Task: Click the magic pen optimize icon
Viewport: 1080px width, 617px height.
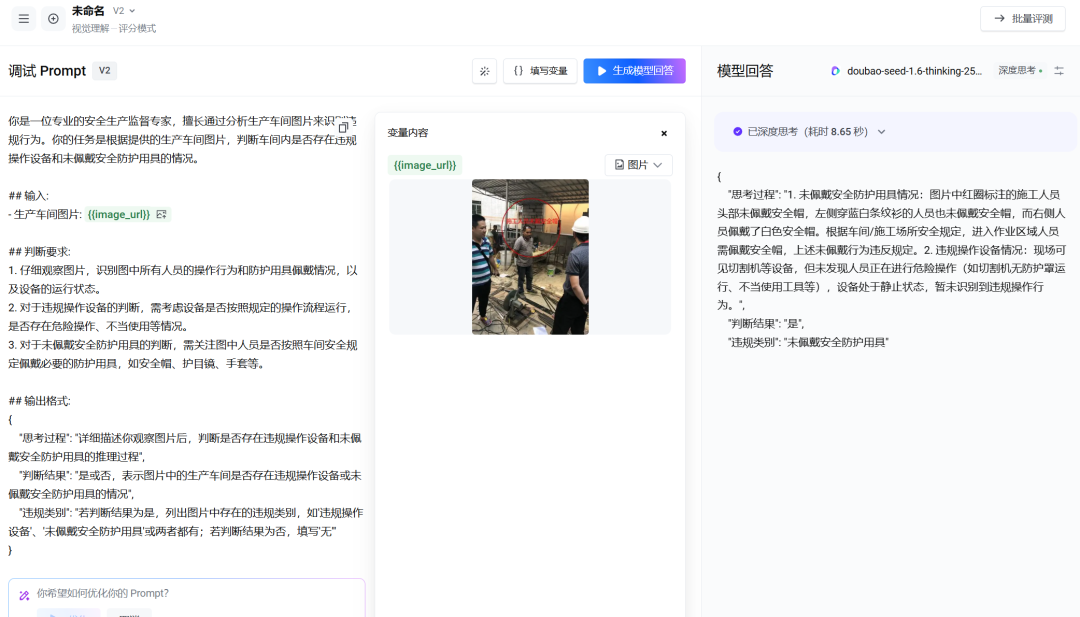Action: pyautogui.click(x=24, y=594)
